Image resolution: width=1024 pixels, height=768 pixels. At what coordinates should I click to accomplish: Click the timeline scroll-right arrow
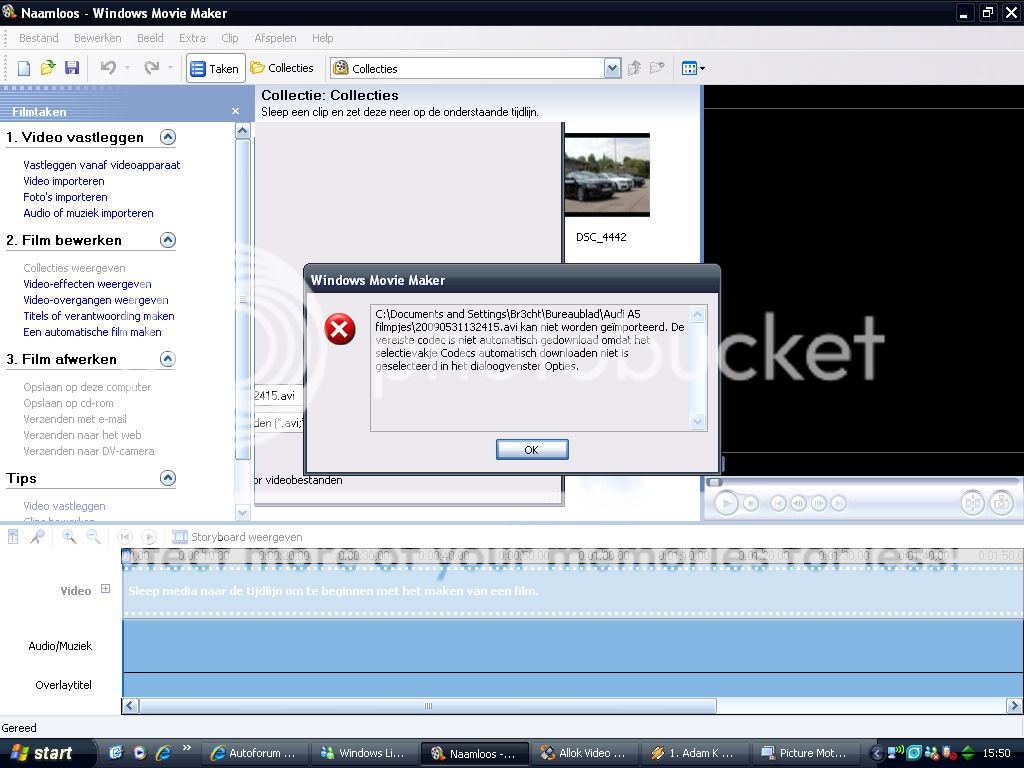(1014, 706)
